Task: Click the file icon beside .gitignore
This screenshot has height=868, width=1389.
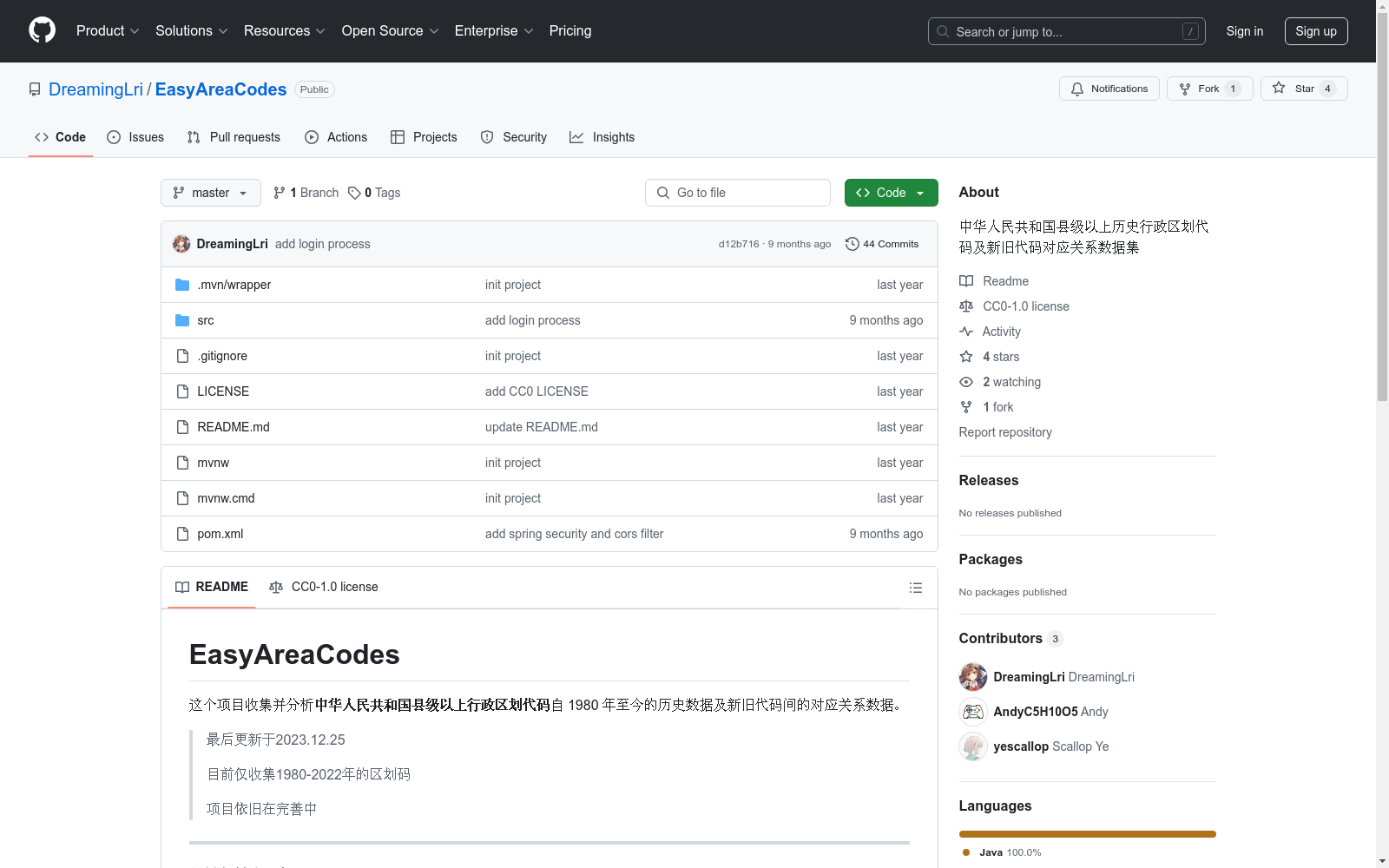Action: point(182,356)
